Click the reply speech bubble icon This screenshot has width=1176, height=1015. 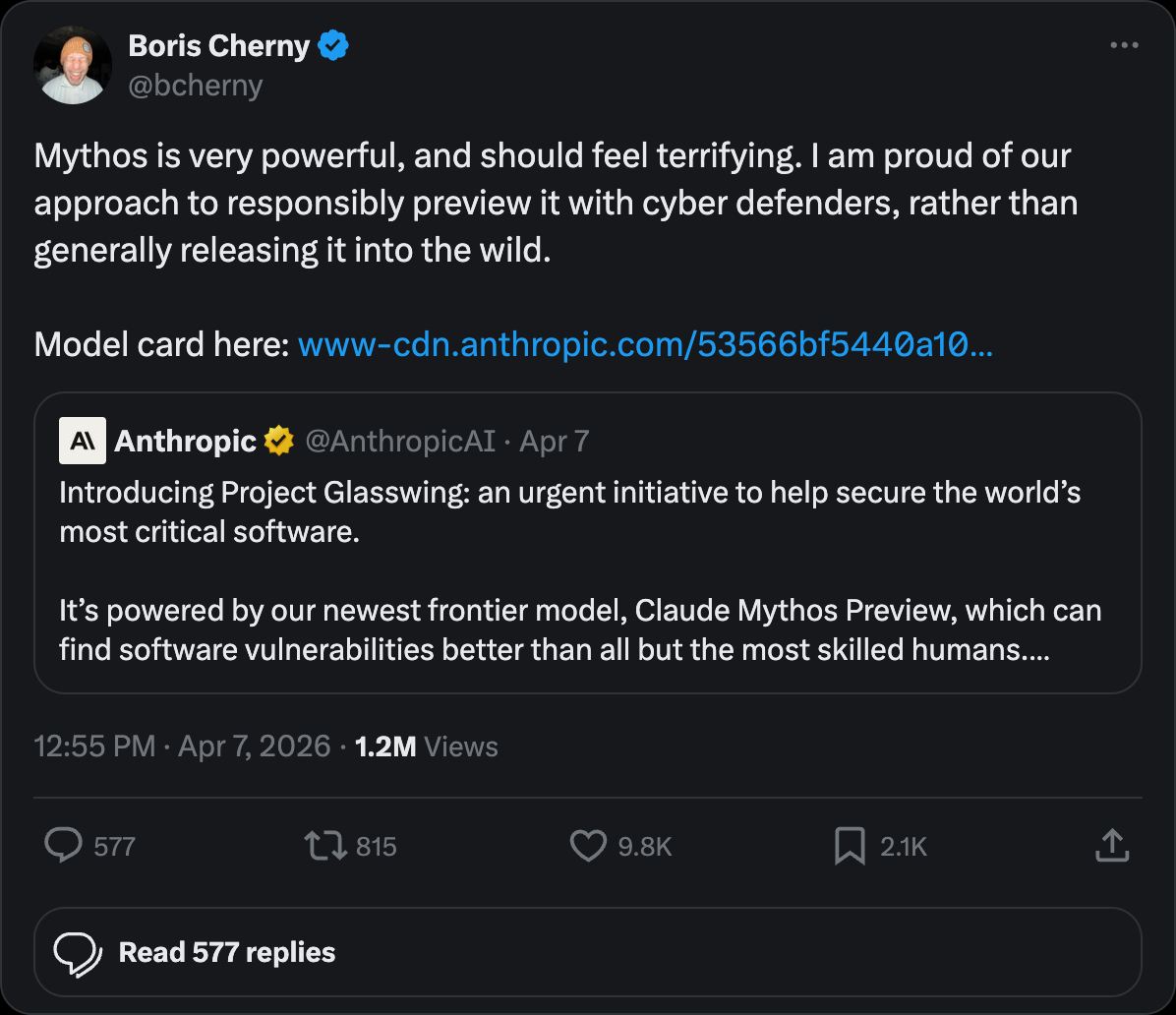(64, 845)
